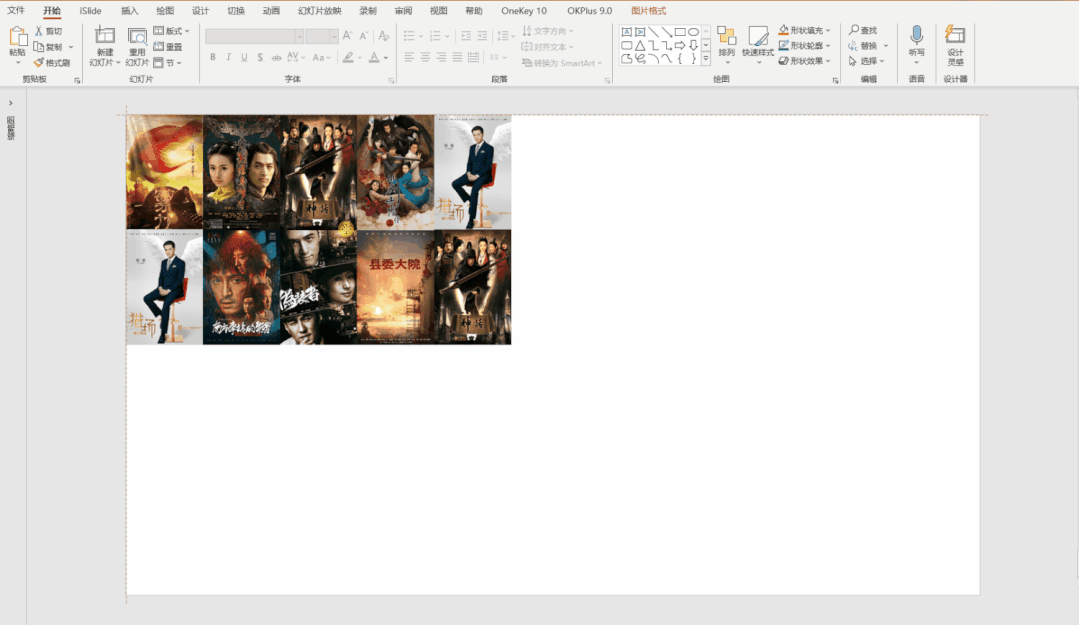Viewport: 1079px width, 625px height.
Task: Switch to the Insert (插入) tab
Action: pos(129,10)
